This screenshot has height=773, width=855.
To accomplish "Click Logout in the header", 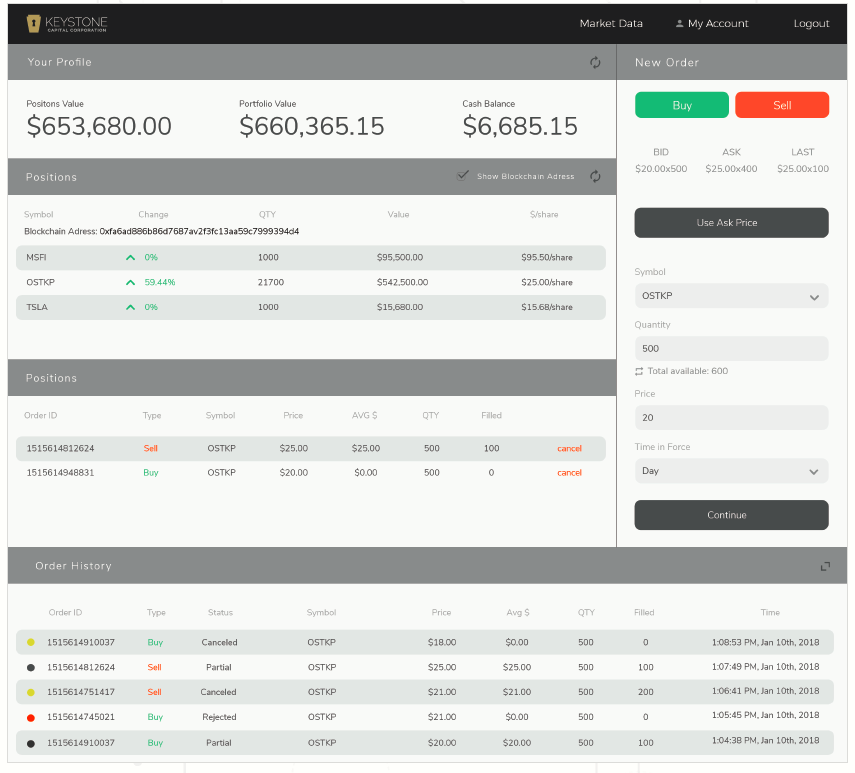I will pos(811,23).
